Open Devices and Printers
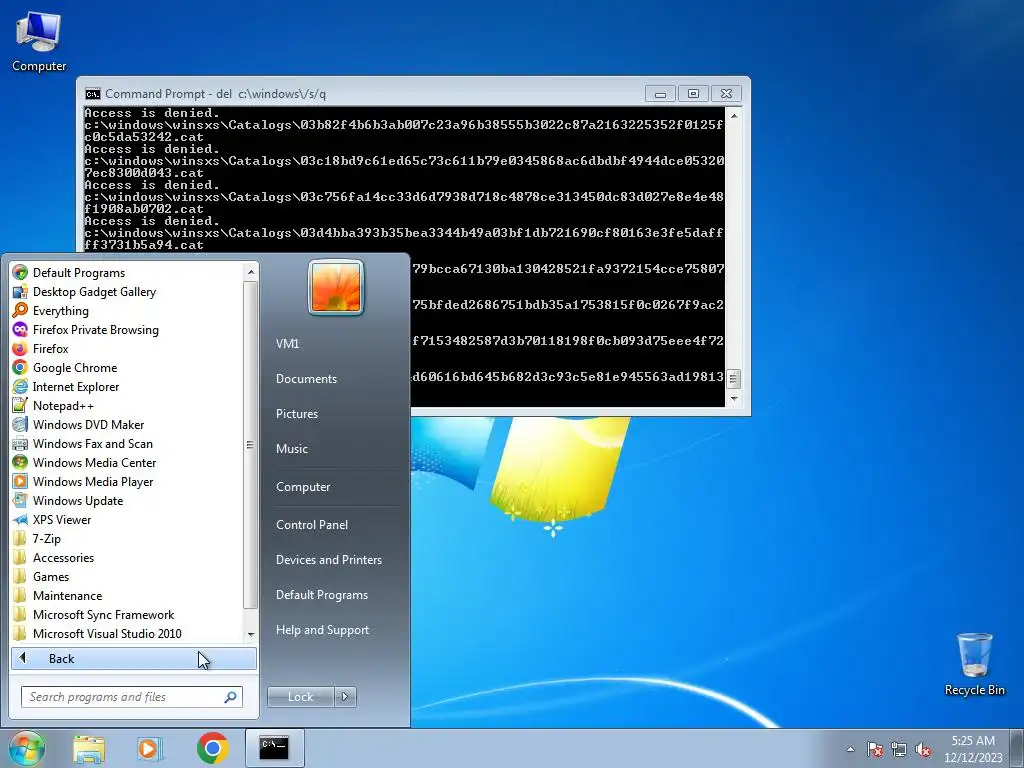1024x768 pixels. (x=328, y=560)
